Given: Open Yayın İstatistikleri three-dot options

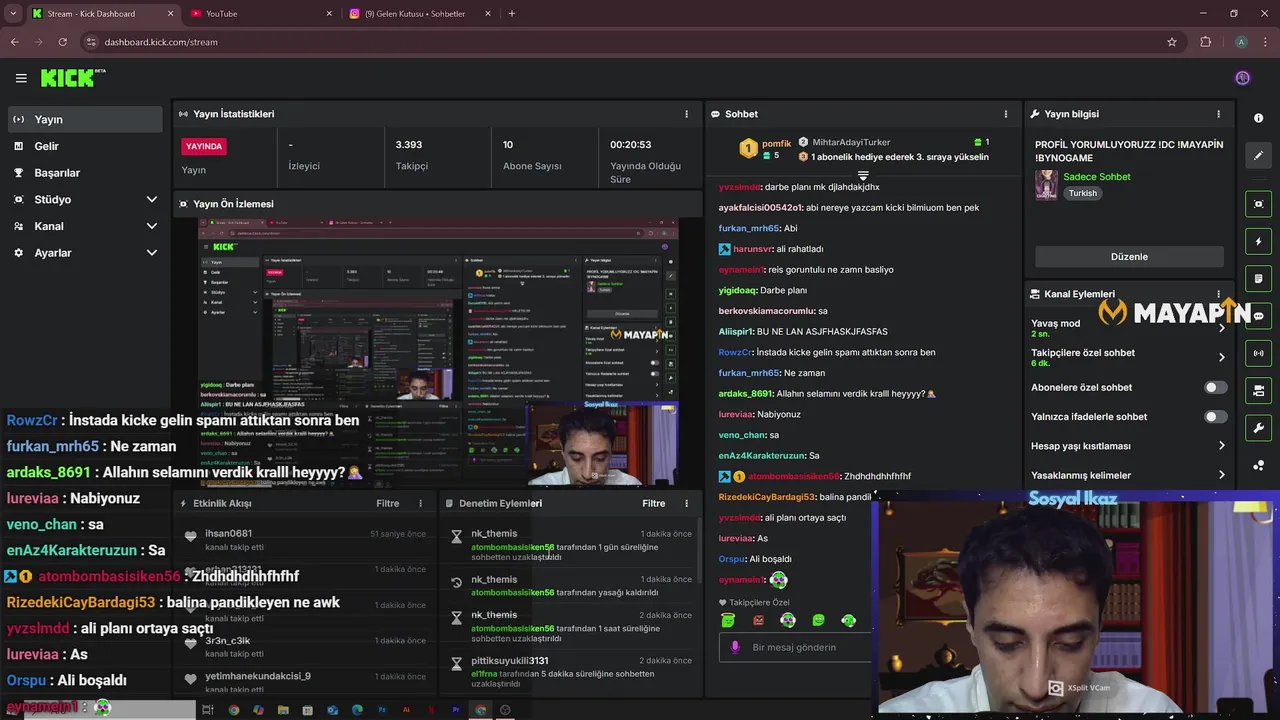Looking at the screenshot, I should click(686, 114).
